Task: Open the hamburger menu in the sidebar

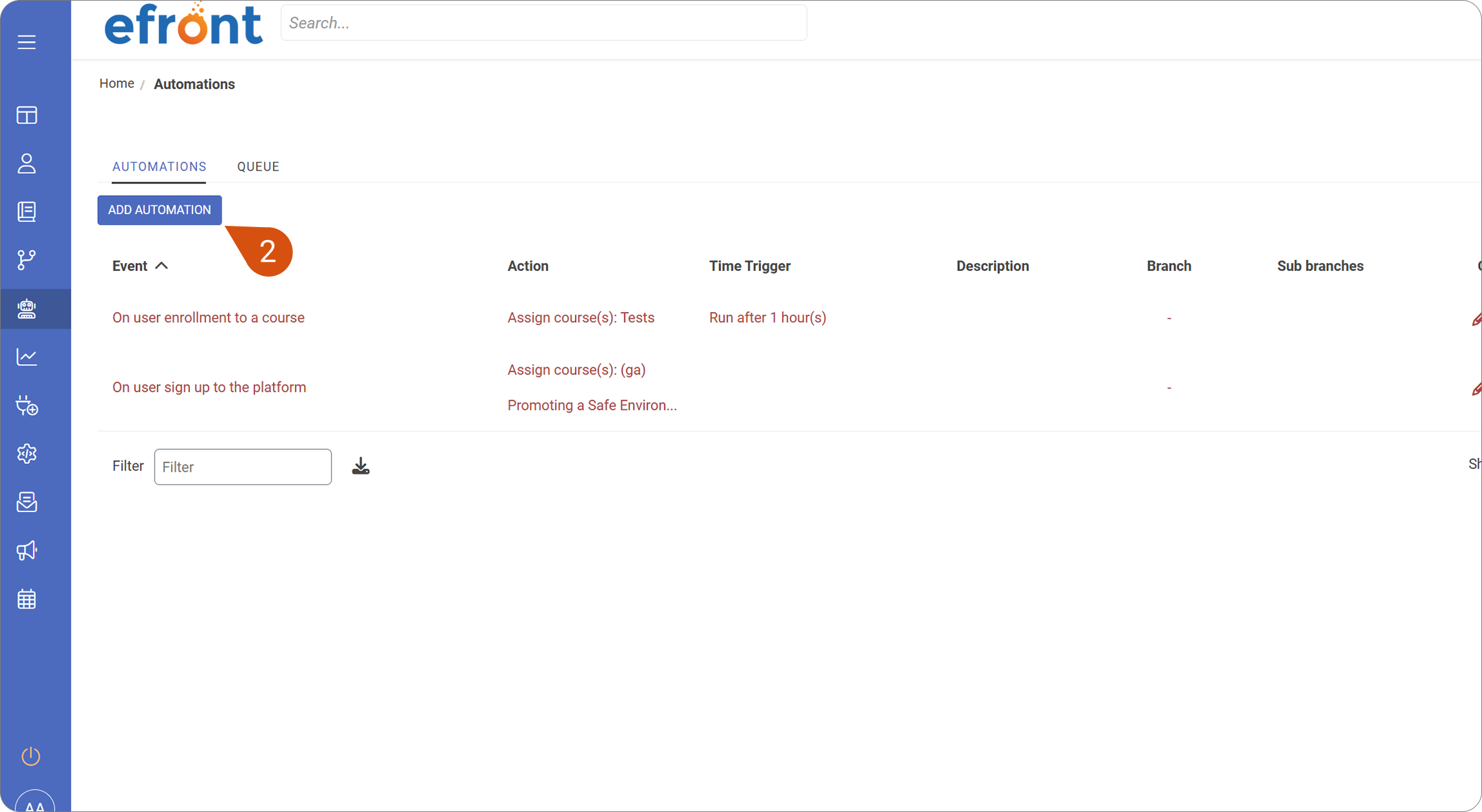Action: [26, 42]
